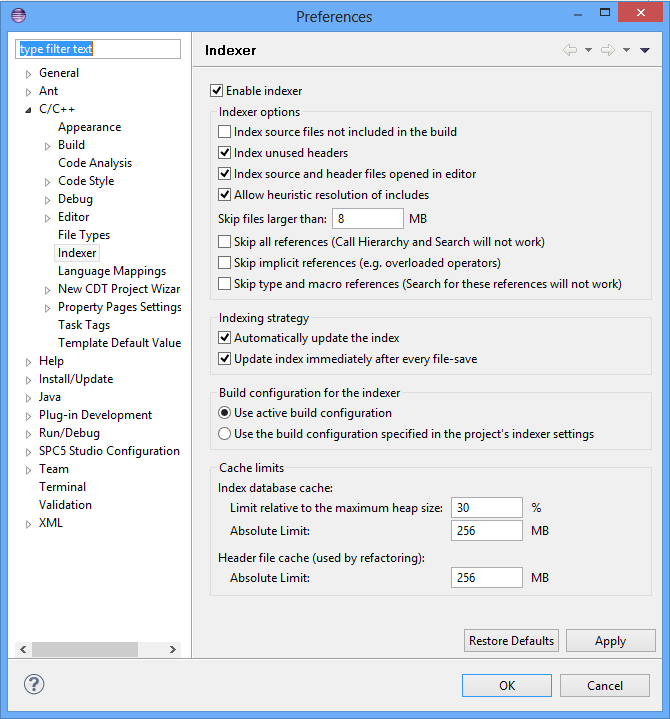Screen dimensions: 670x719
Task: Click the Eclipse application icon in title bar
Action: [18, 16]
